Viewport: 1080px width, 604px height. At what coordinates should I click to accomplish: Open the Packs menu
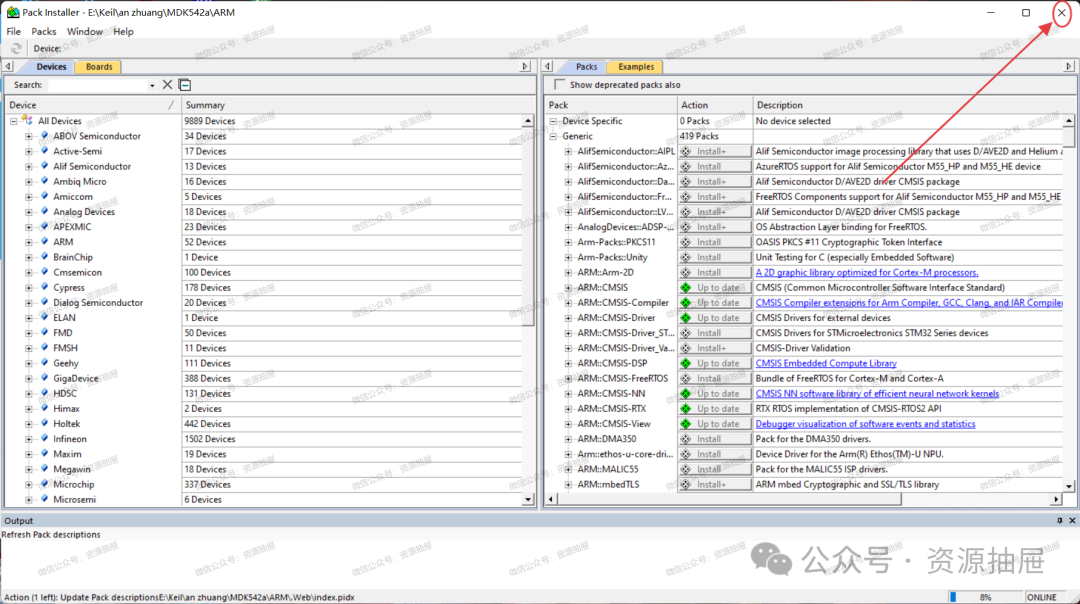(43, 32)
